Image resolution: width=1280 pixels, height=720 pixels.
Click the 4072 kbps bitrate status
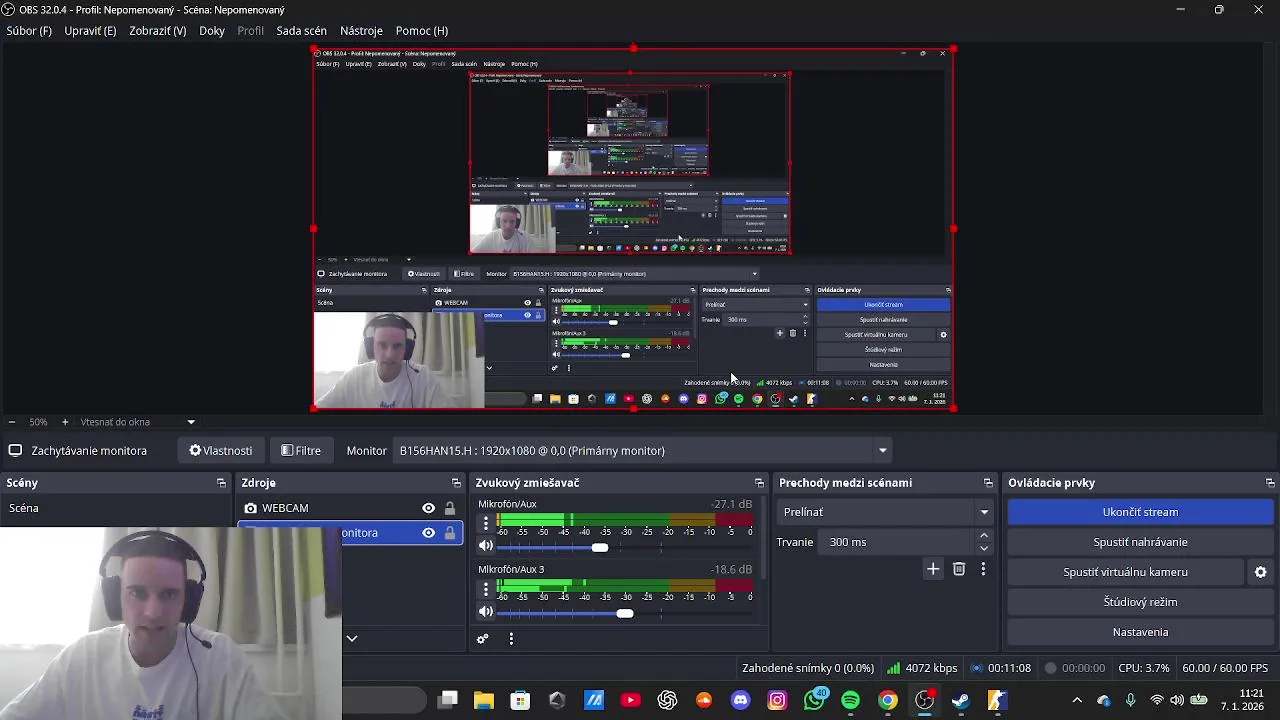tap(922, 668)
